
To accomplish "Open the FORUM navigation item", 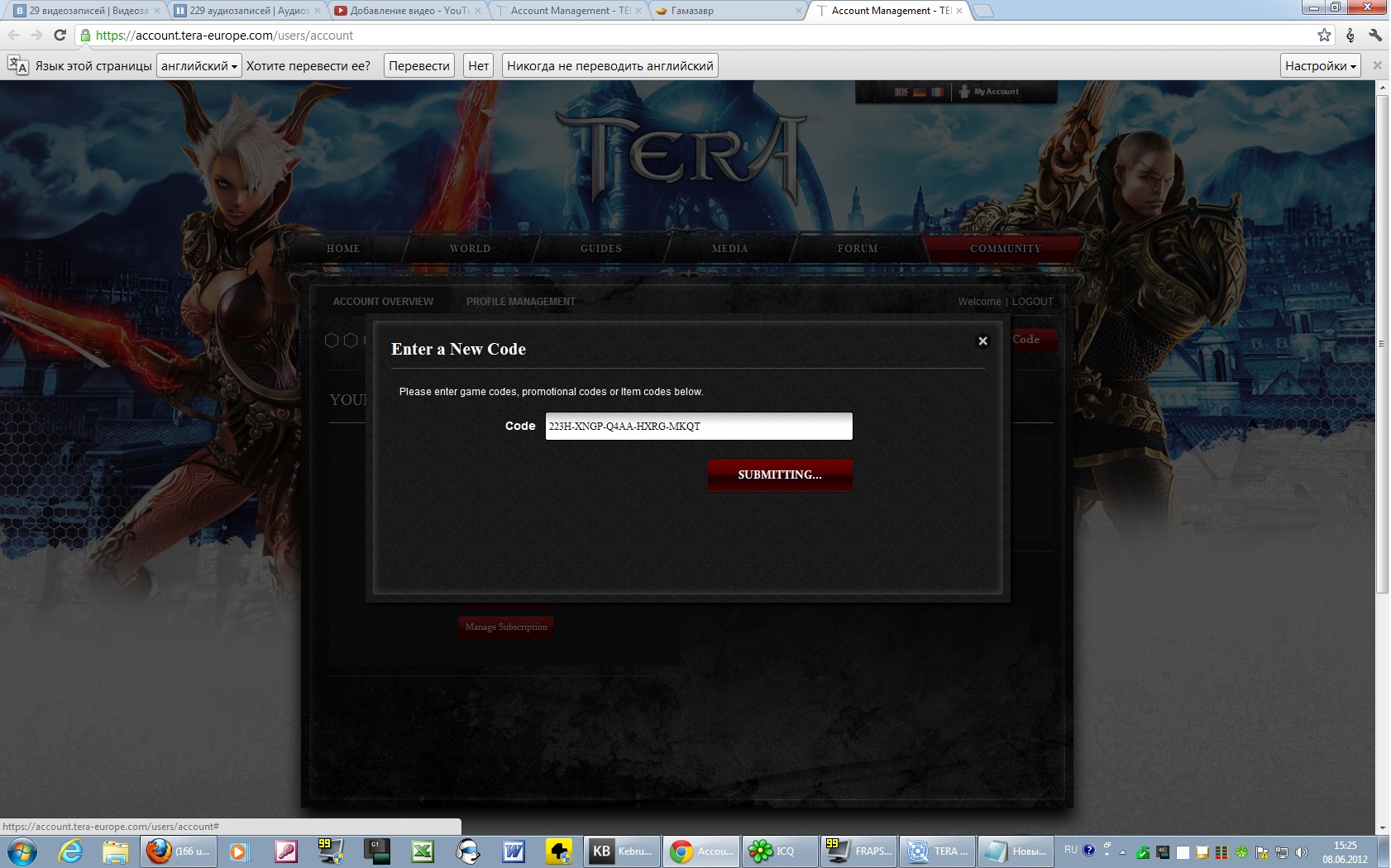I will pyautogui.click(x=858, y=249).
